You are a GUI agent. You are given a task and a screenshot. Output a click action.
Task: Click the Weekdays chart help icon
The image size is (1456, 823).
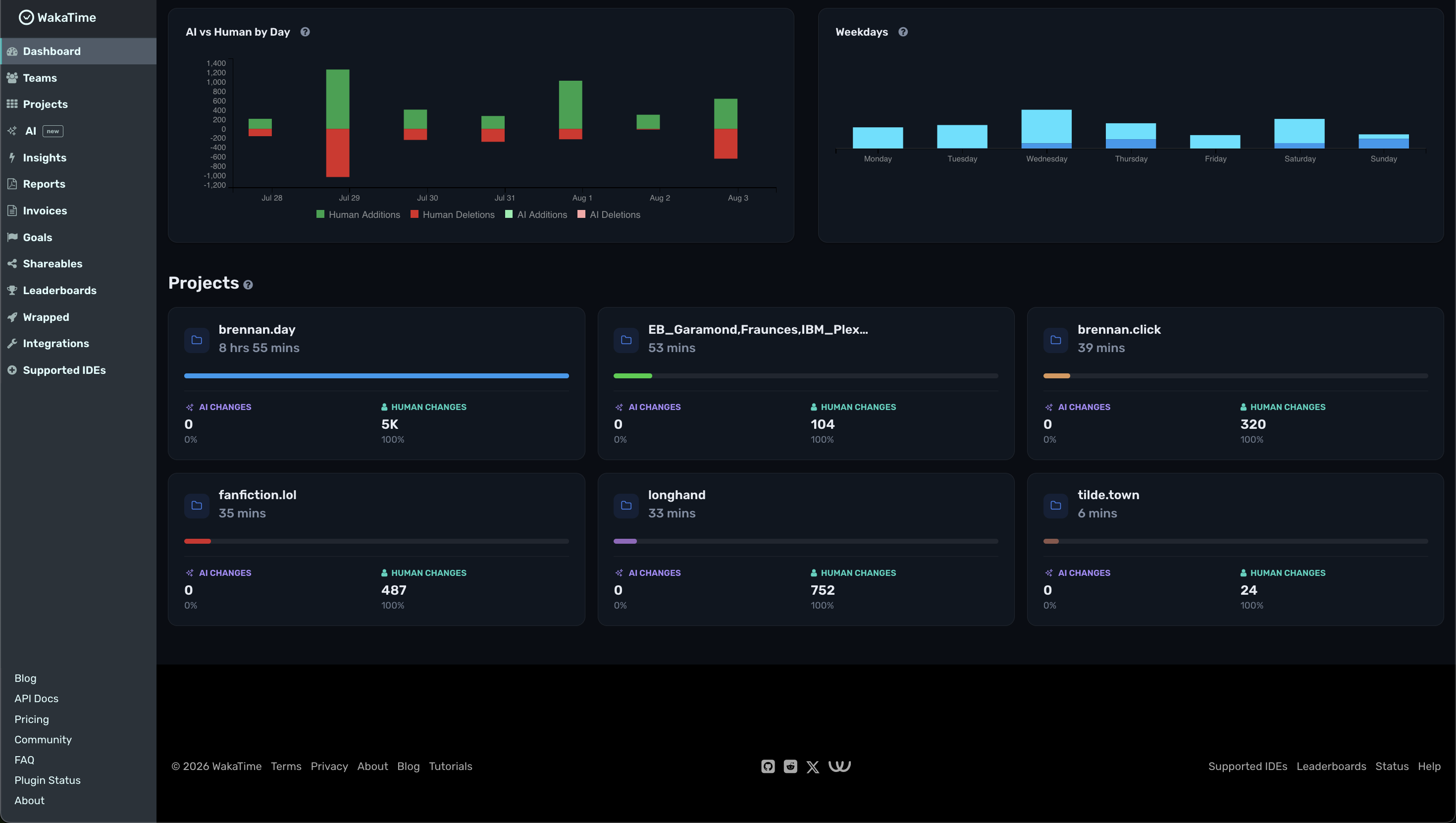pos(903,32)
